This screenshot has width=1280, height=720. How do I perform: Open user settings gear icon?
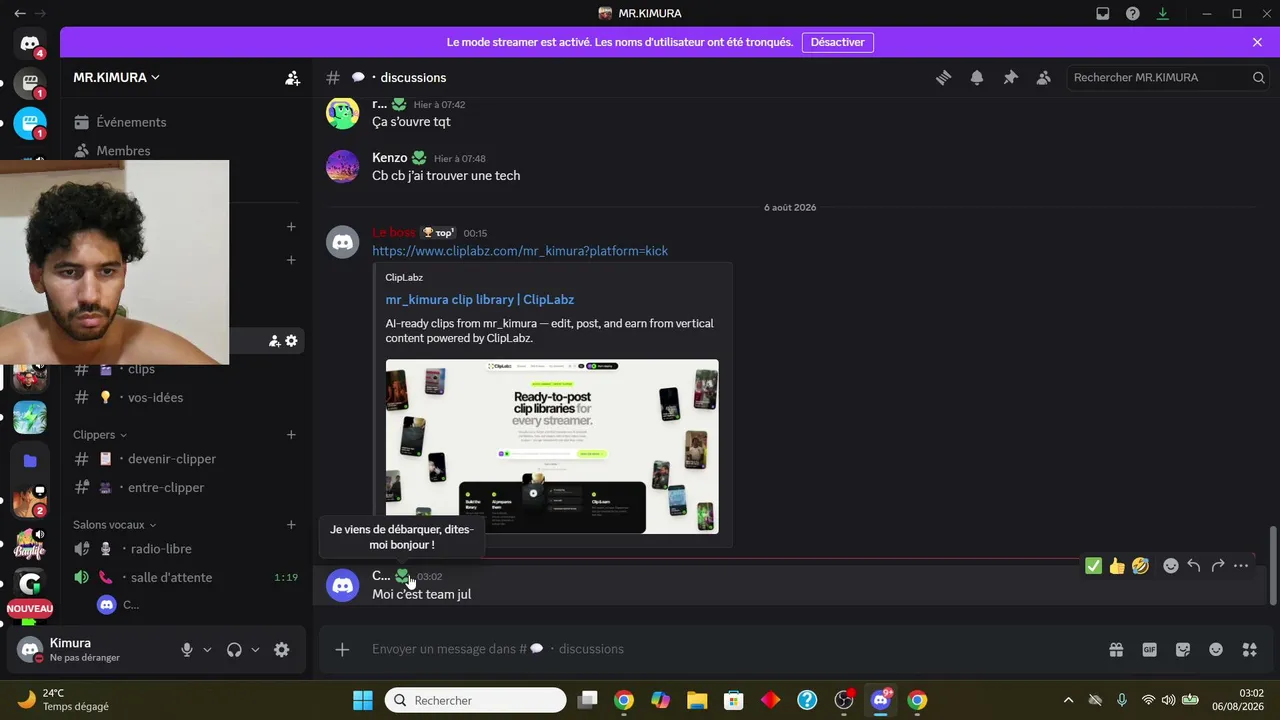pos(282,650)
